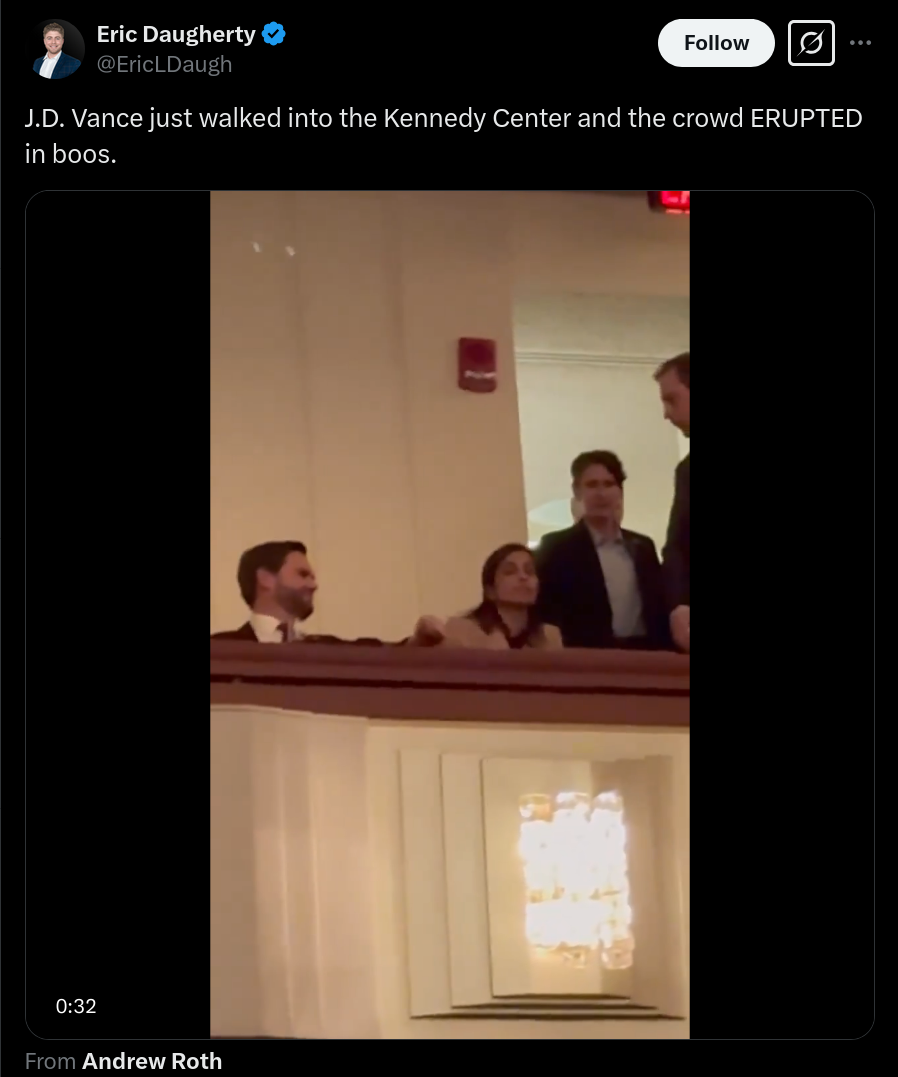Follow Eric Daugherty
898x1077 pixels.
pos(716,43)
